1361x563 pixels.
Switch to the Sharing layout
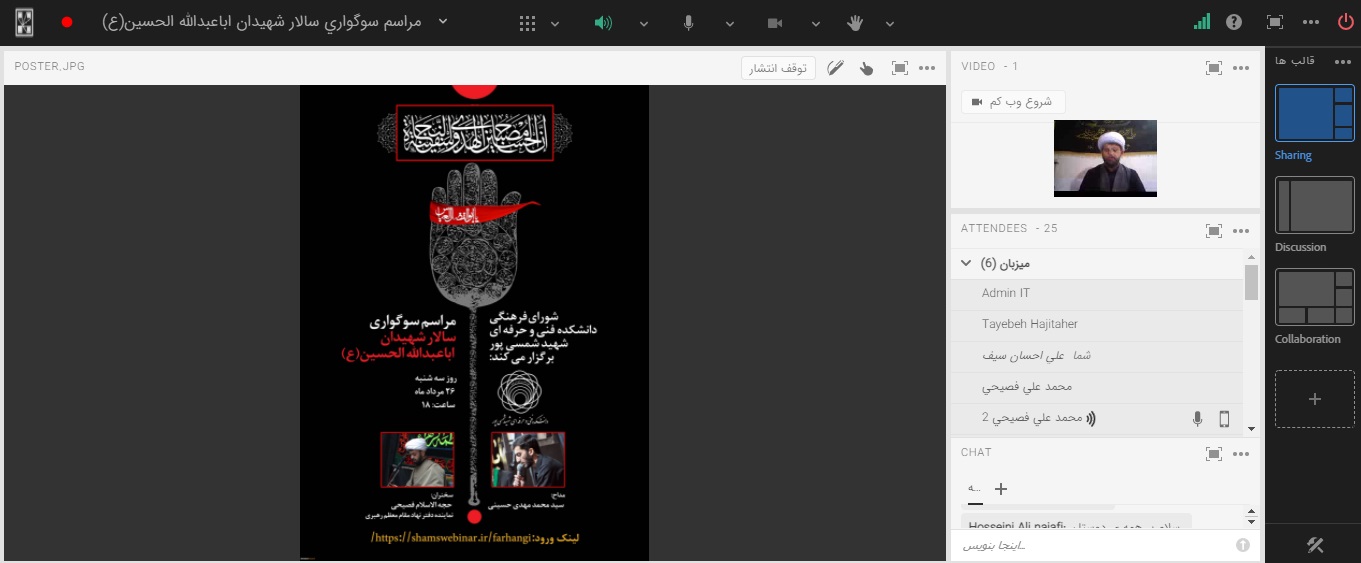pos(1315,113)
